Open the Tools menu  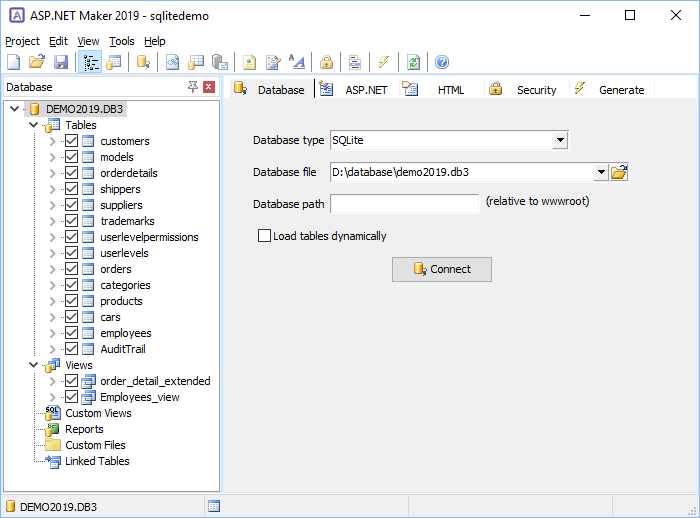click(x=121, y=41)
